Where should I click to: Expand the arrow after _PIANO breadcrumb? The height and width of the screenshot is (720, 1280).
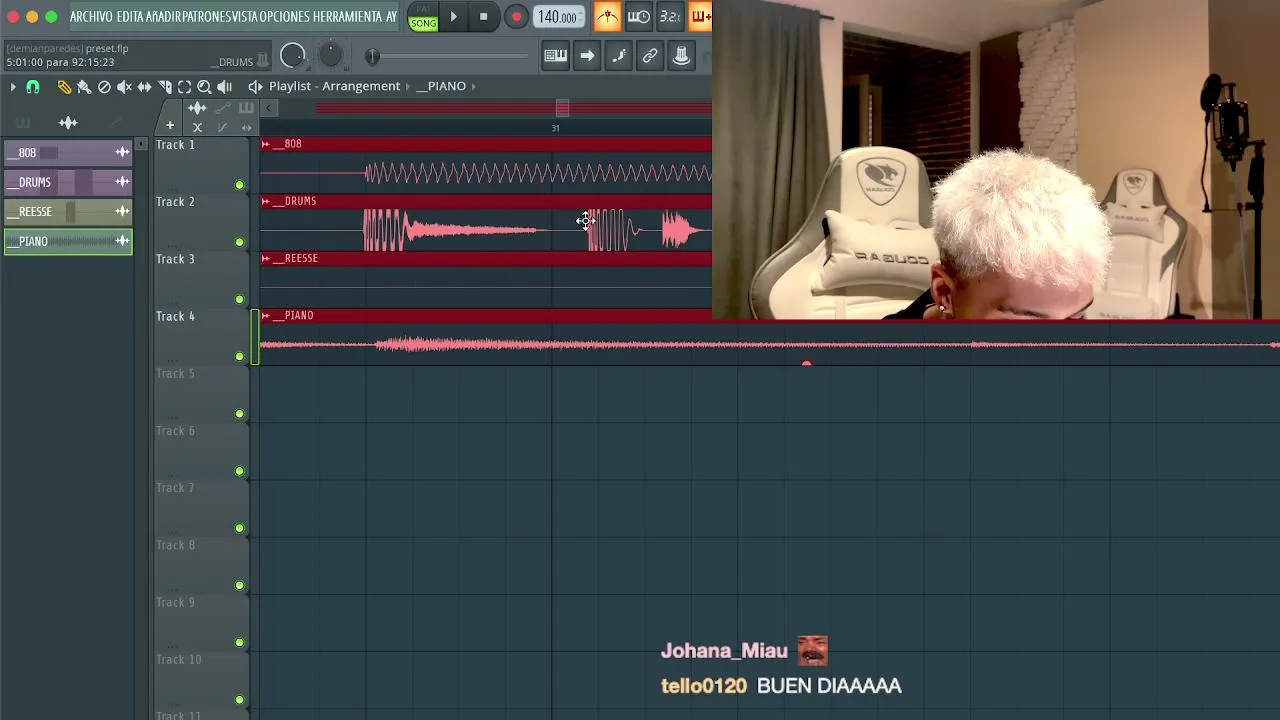click(473, 86)
